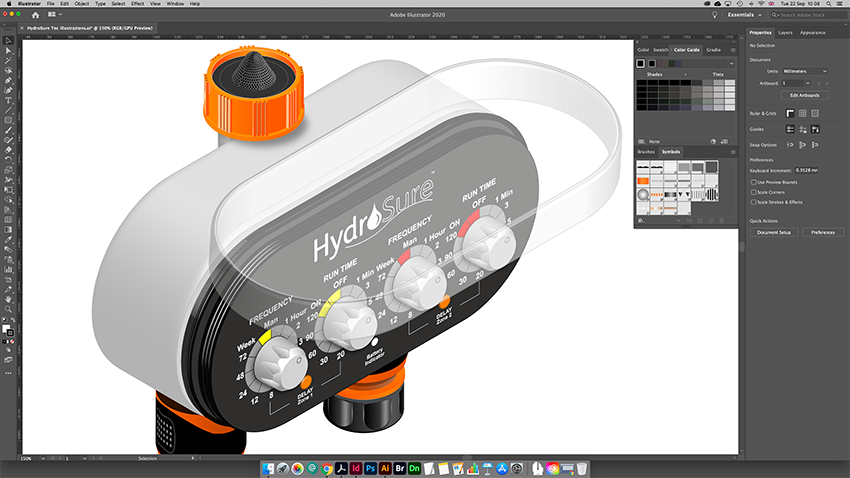Open the Arrange Documents dropdown
Viewport: 850px width, 478px height.
55,15
